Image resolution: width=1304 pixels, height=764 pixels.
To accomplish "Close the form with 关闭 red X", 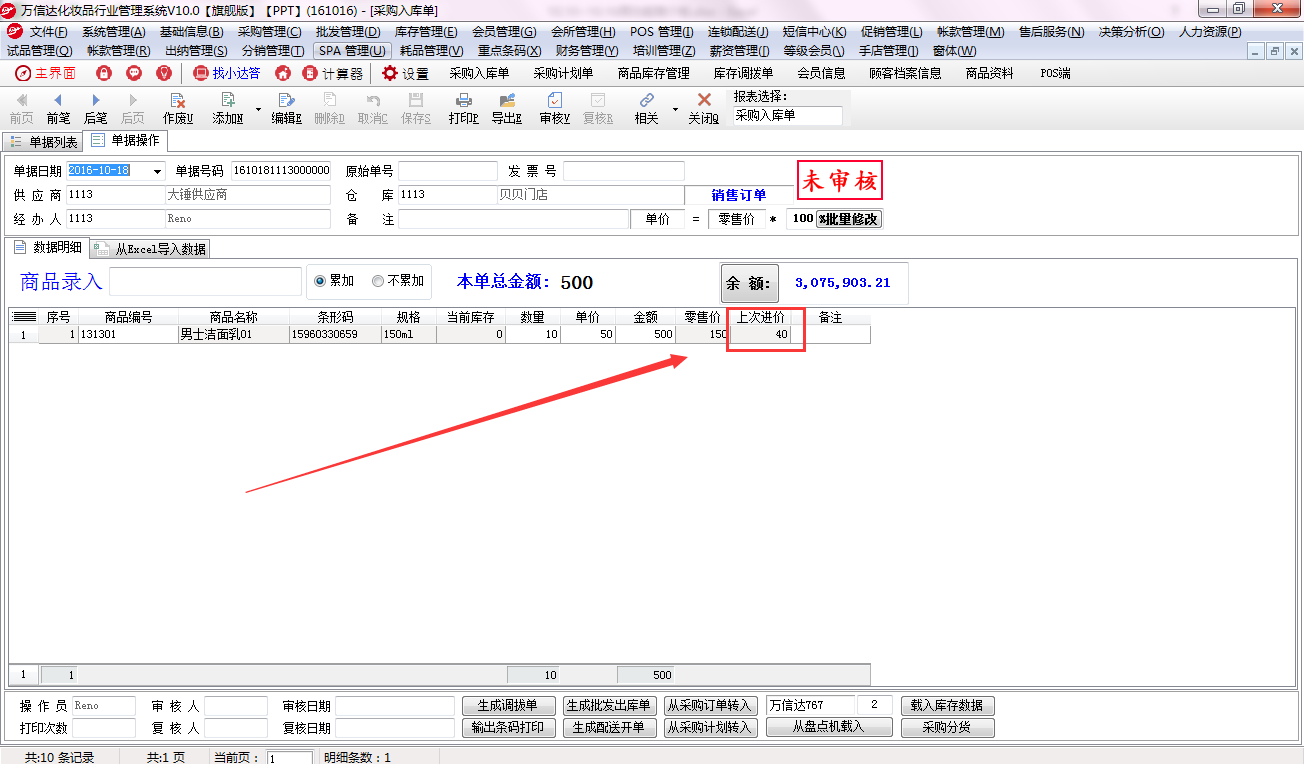I will (704, 108).
